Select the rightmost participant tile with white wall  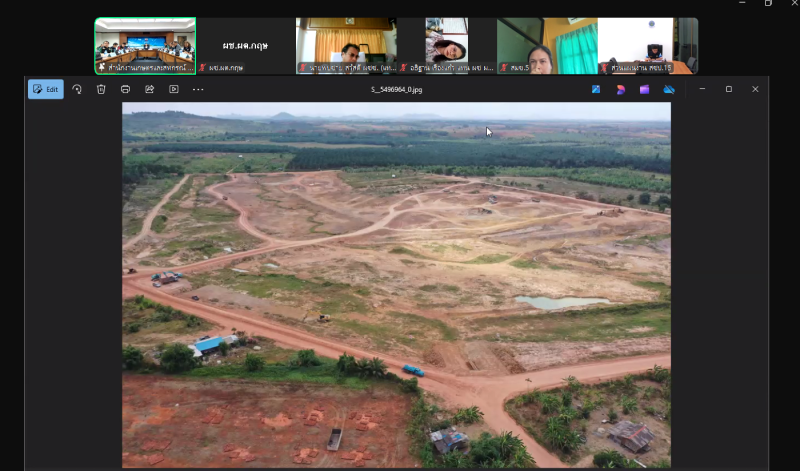648,45
